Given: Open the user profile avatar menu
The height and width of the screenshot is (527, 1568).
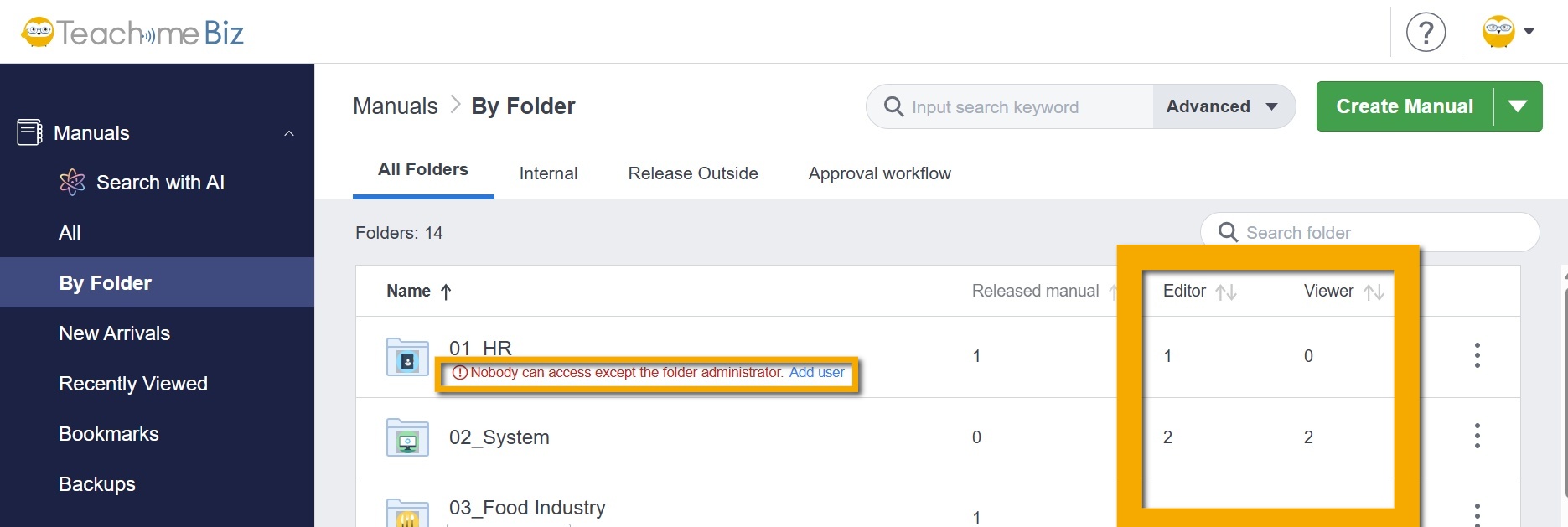Looking at the screenshot, I should 1508,32.
